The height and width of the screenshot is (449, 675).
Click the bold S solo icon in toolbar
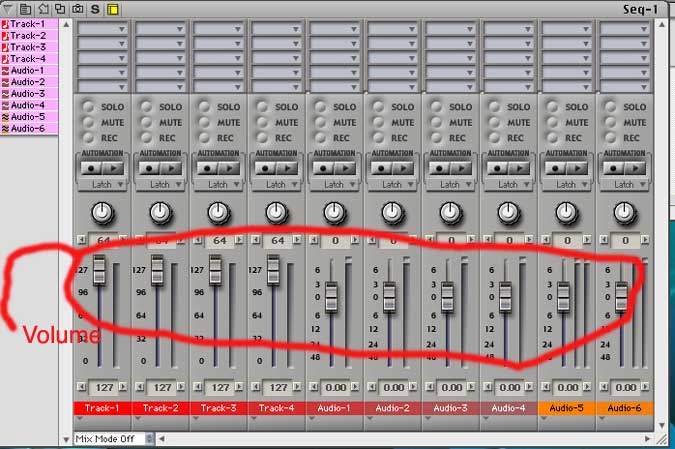(95, 8)
